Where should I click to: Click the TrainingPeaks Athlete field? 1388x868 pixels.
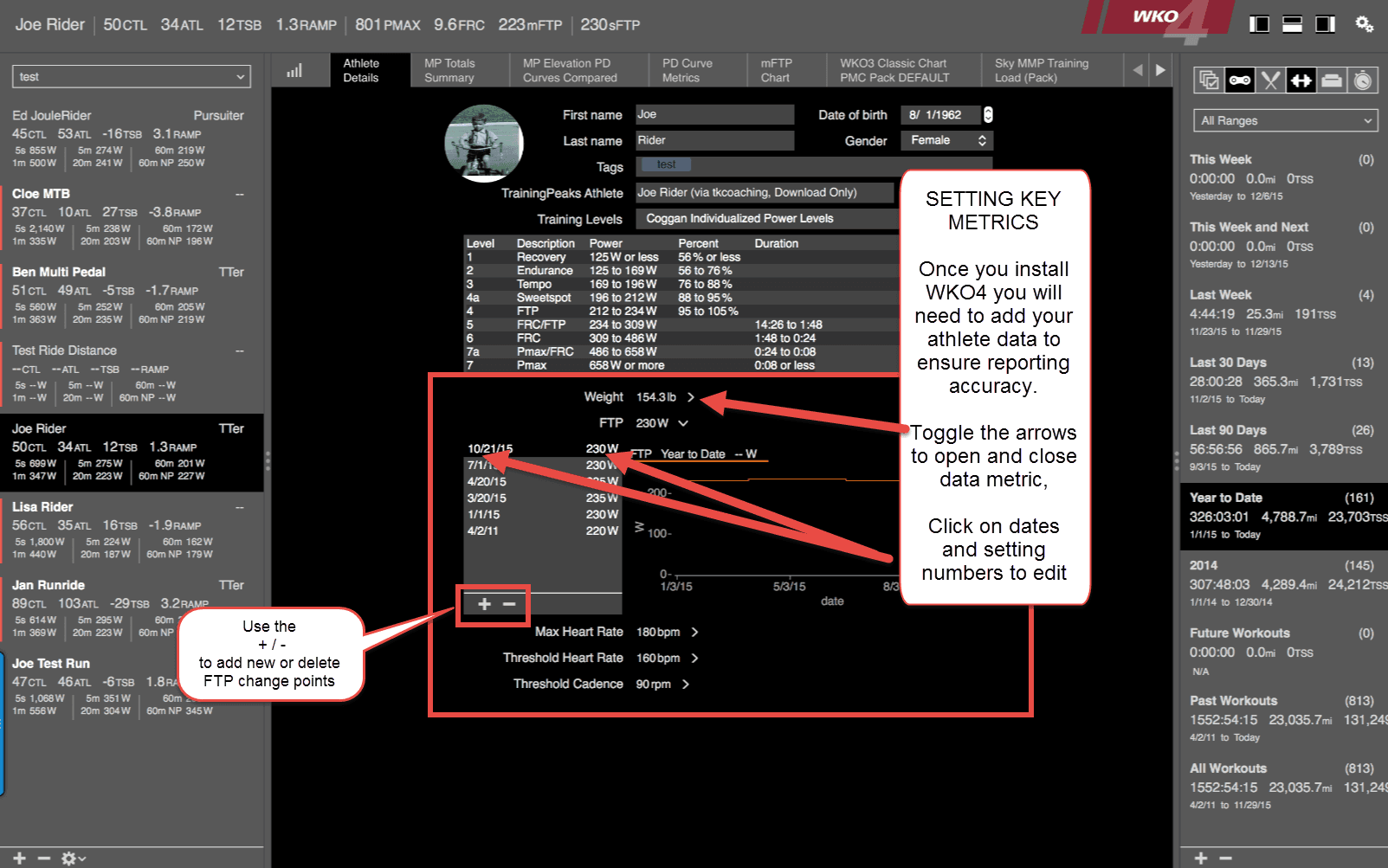[x=765, y=192]
